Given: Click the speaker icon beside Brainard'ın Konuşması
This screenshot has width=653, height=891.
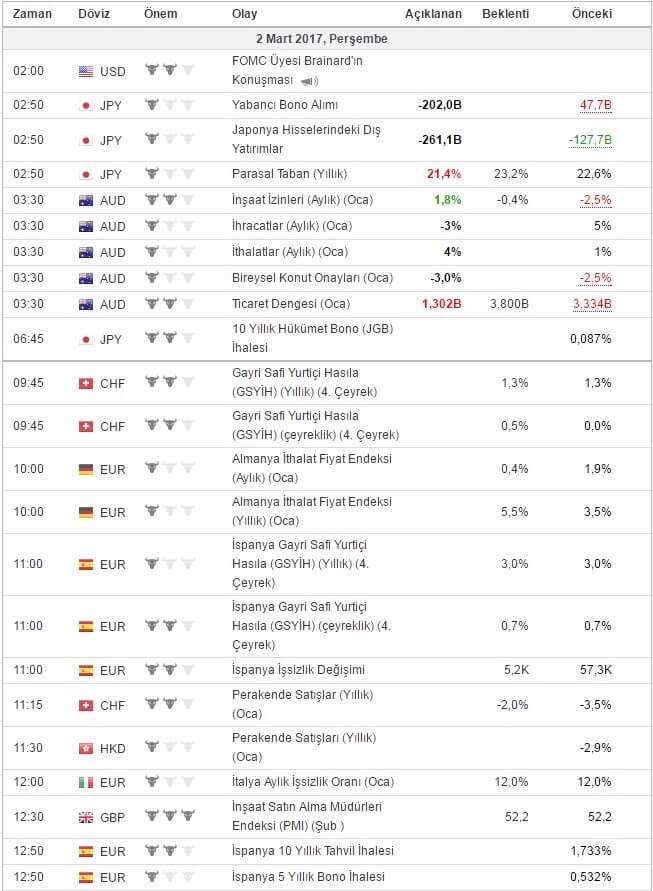Looking at the screenshot, I should coord(309,81).
